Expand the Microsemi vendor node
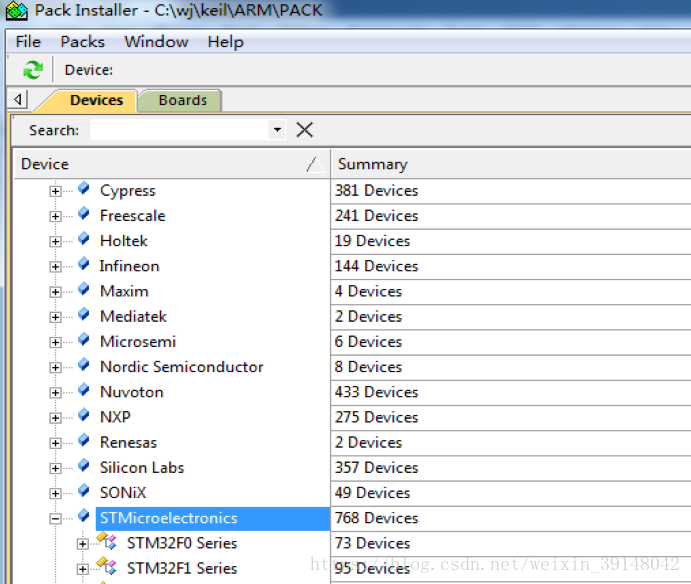 tap(55, 342)
